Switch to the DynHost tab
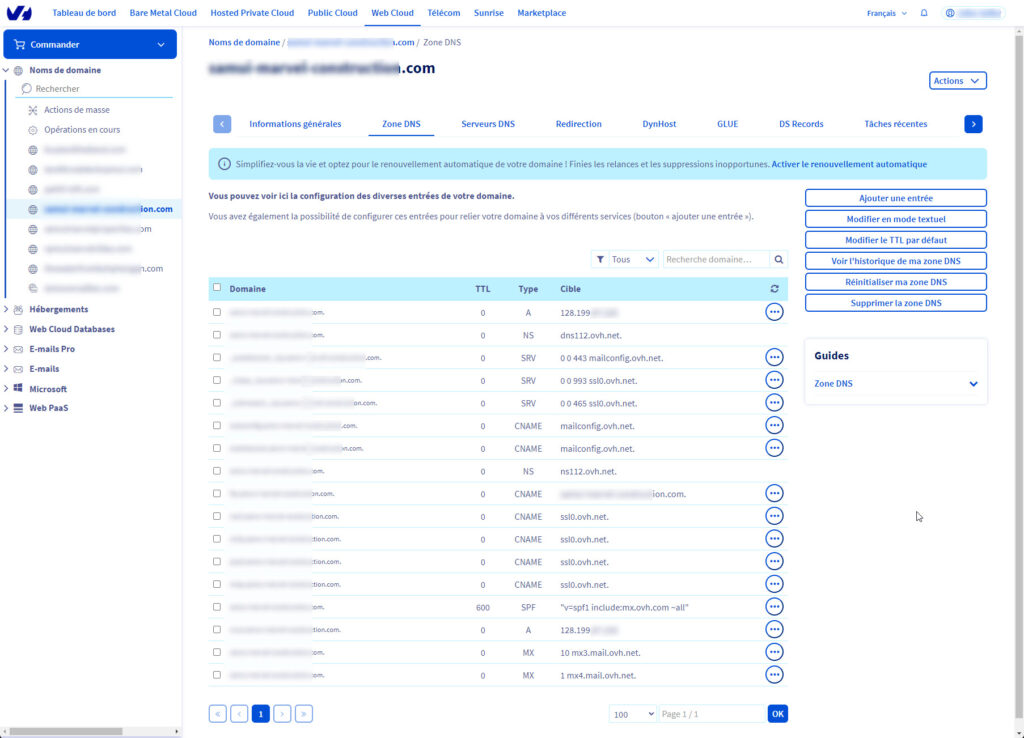The image size is (1024, 738). click(x=659, y=123)
